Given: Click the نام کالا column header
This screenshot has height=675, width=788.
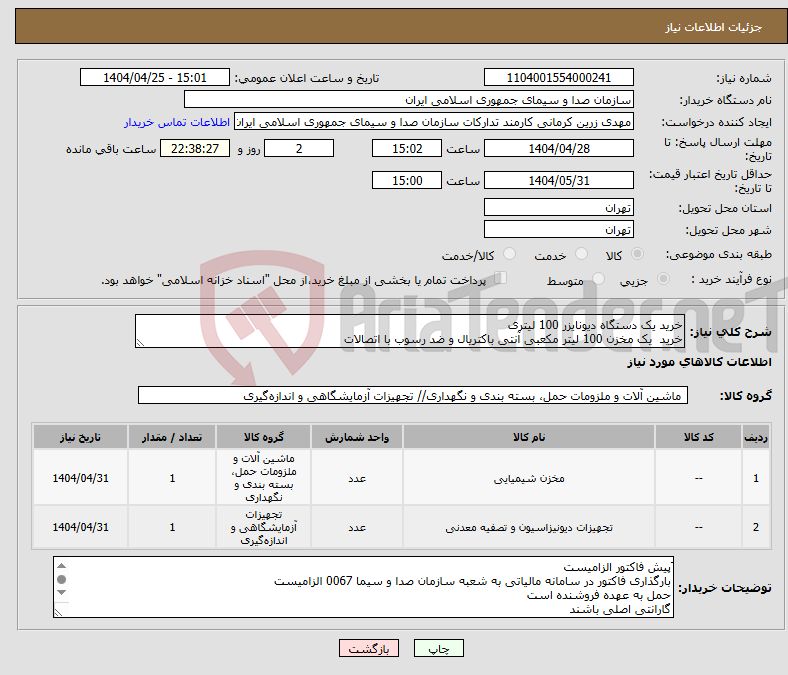Looking at the screenshot, I should (x=529, y=437).
